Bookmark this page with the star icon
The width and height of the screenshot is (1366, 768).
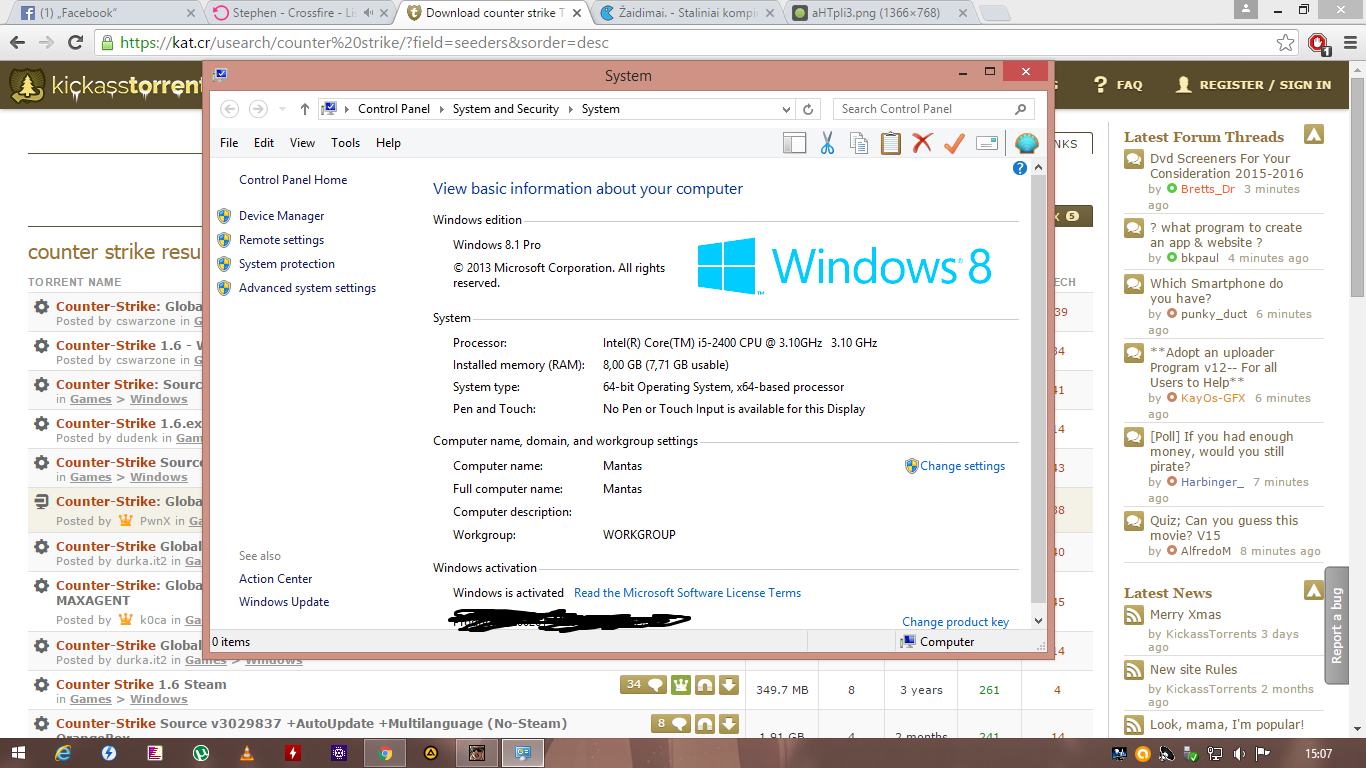coord(1286,43)
